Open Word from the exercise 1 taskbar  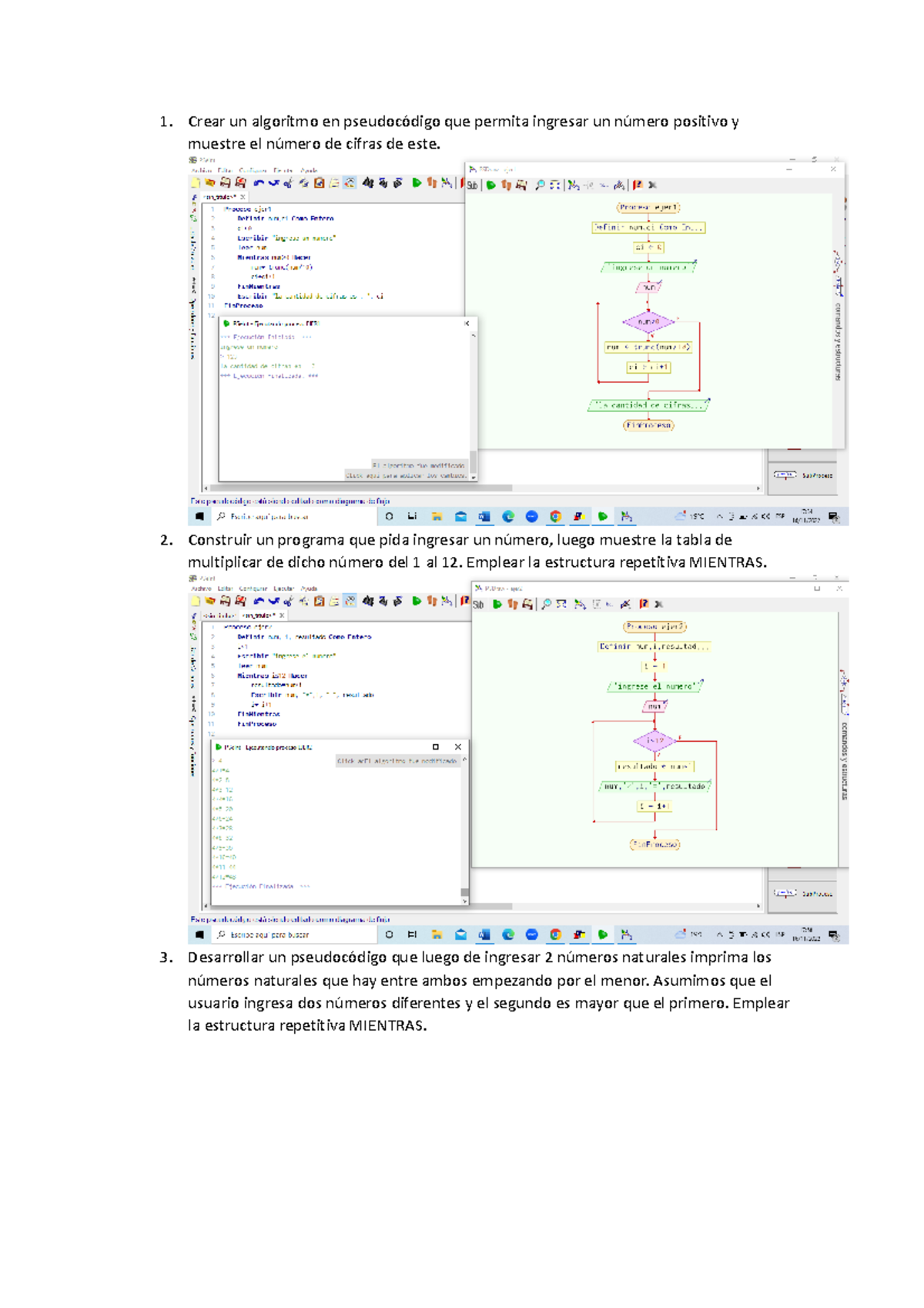pyautogui.click(x=484, y=517)
